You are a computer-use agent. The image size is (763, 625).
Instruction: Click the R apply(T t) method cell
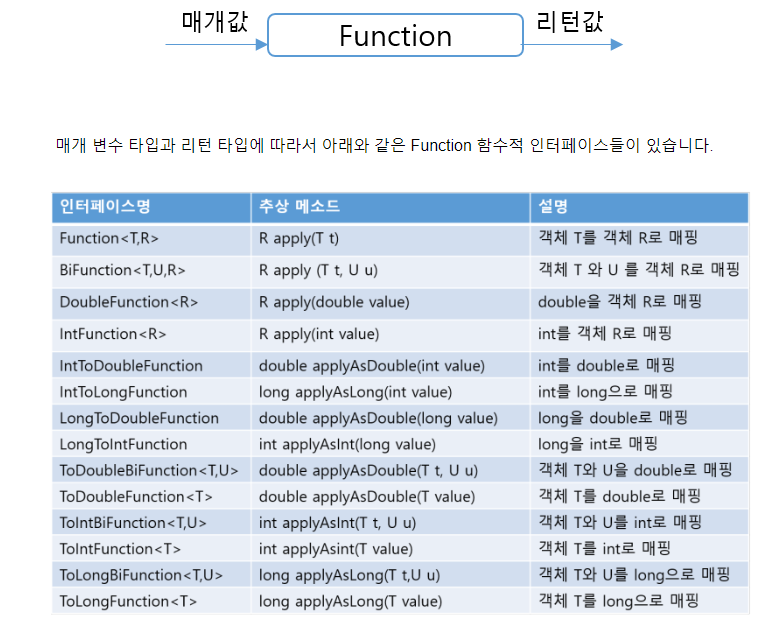click(390, 239)
